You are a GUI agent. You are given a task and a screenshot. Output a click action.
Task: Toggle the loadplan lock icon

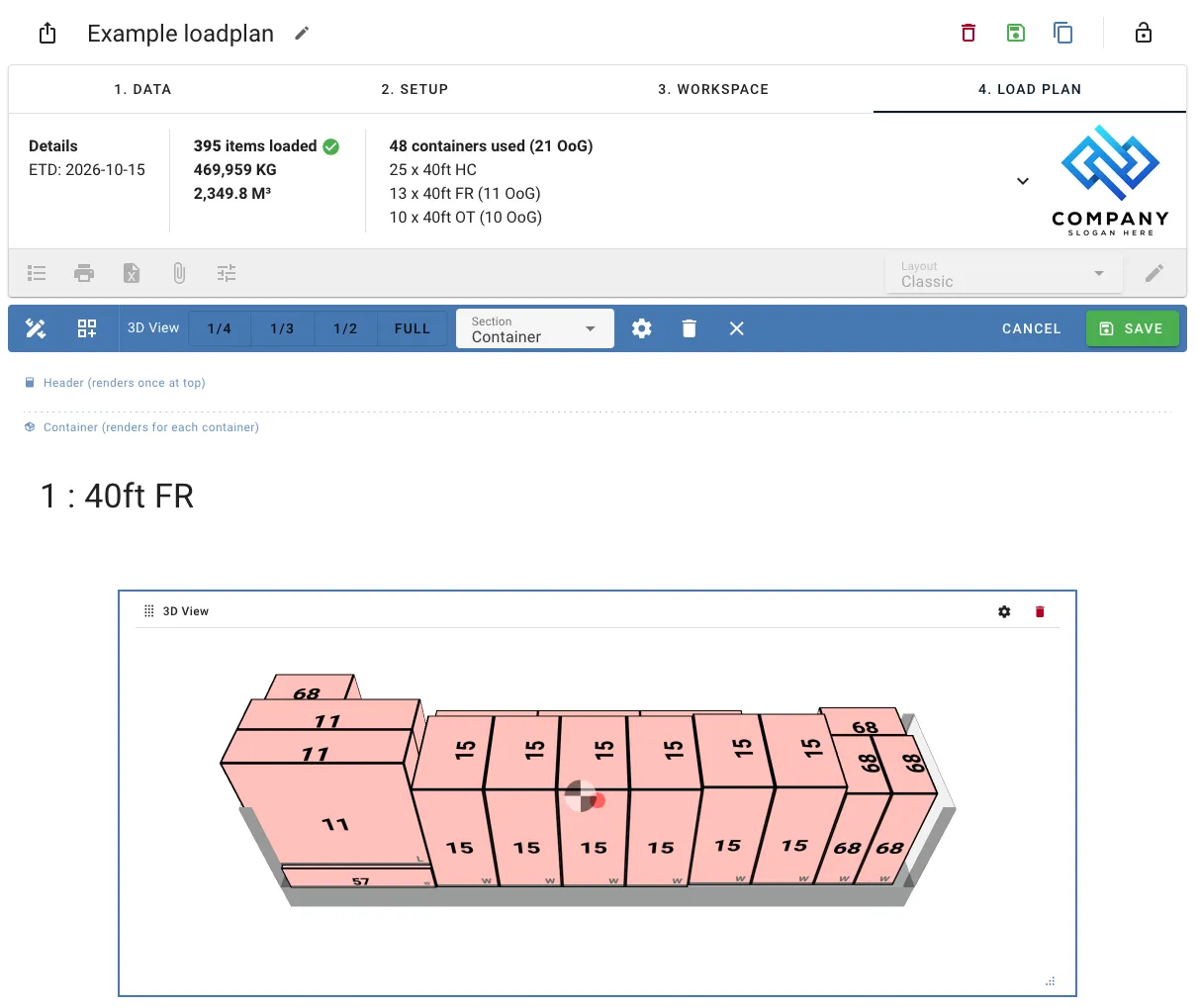point(1144,33)
